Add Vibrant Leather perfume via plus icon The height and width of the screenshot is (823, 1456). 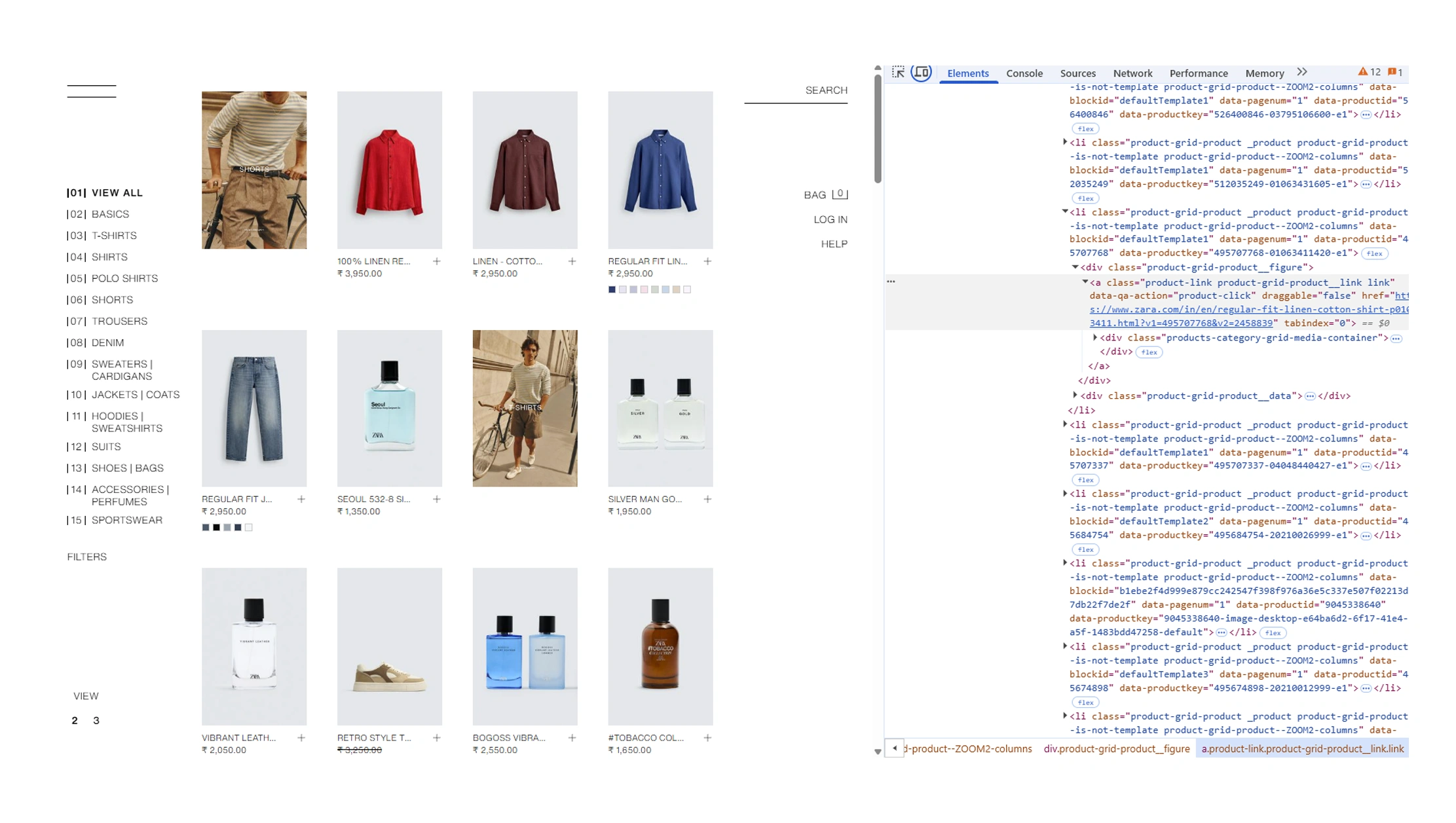301,738
